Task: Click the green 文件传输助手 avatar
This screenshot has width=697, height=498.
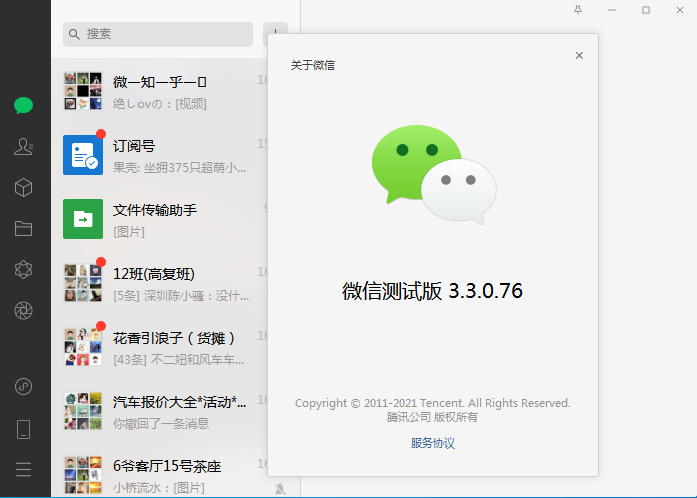Action: [x=83, y=219]
